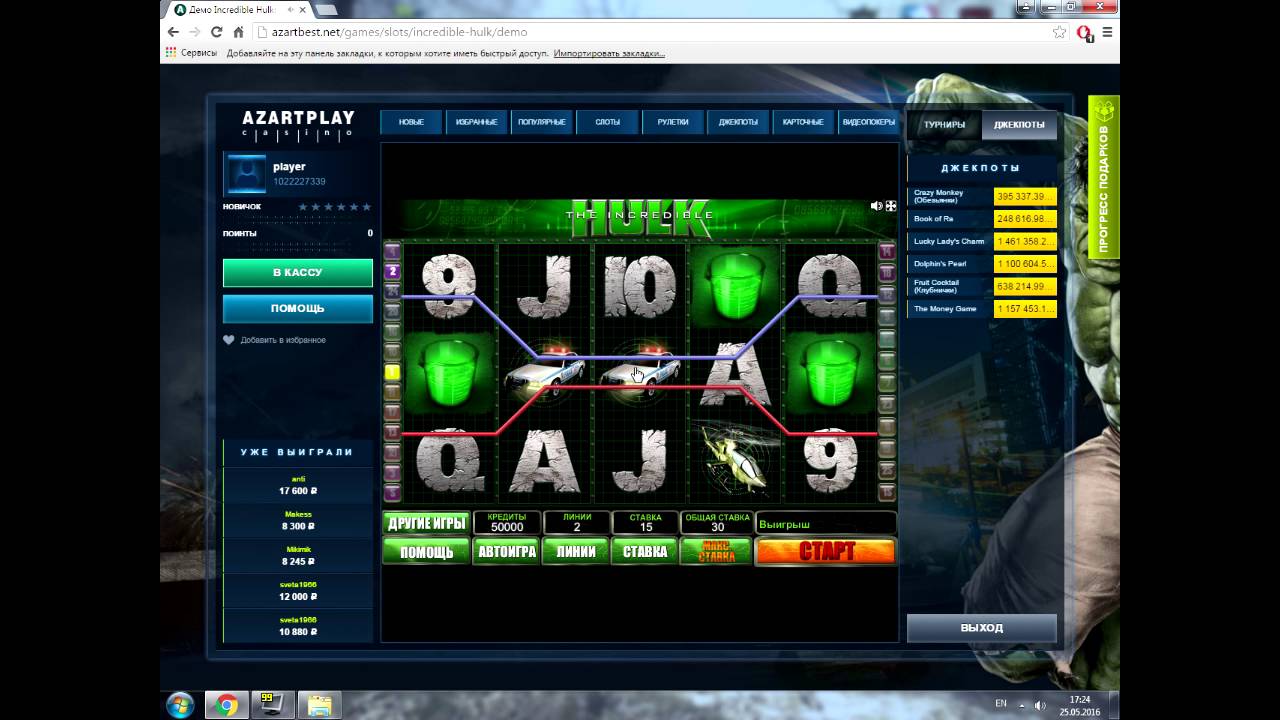Screen dimensions: 1280x720
Task: Start Автоигра autoplay
Action: (x=506, y=551)
